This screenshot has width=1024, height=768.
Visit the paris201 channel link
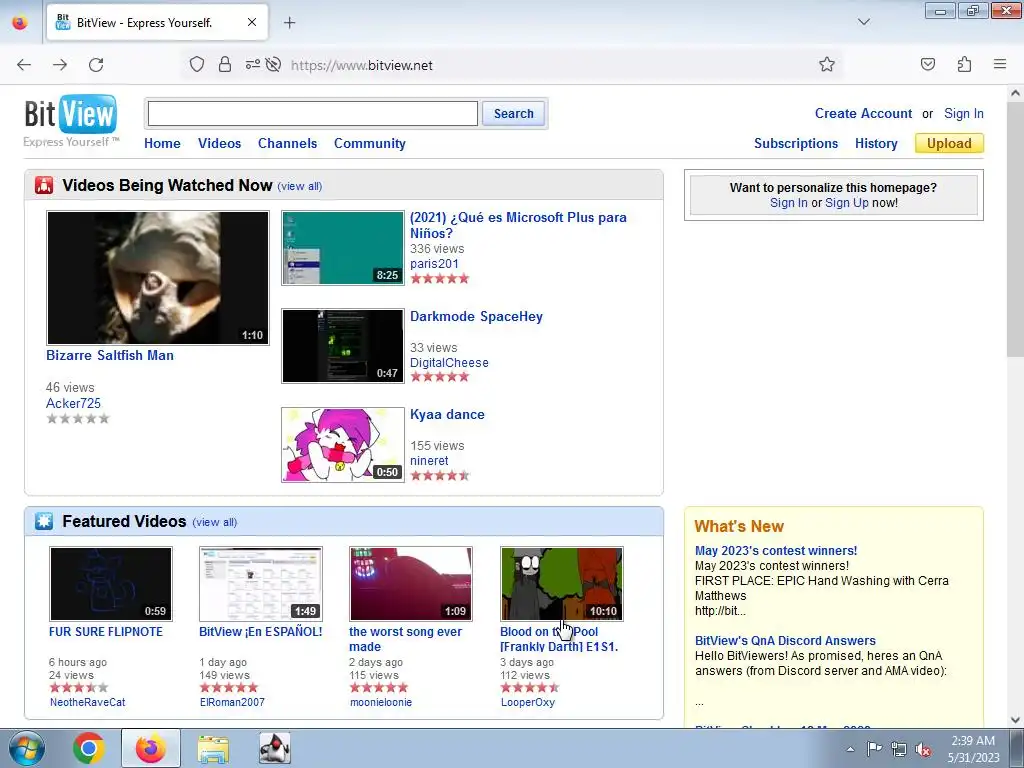(434, 263)
